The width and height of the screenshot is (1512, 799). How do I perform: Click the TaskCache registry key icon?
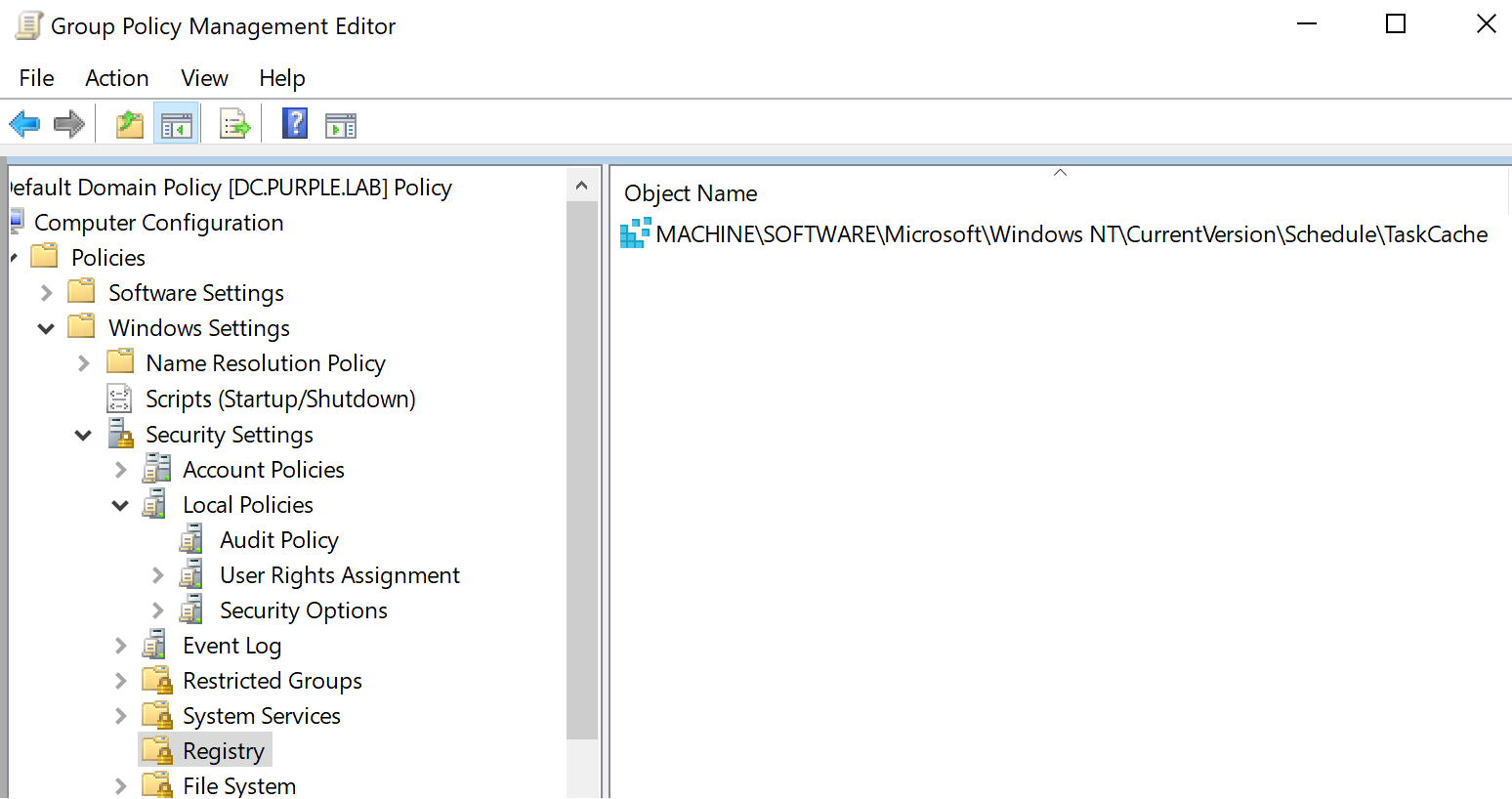pos(635,233)
